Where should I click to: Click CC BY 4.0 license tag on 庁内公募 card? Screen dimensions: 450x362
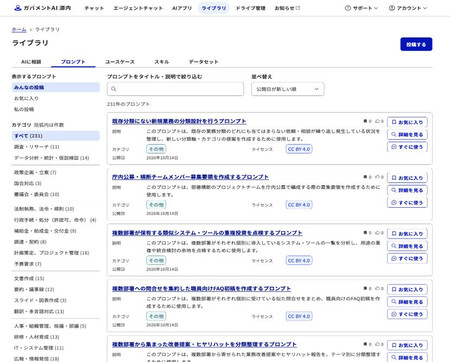pos(299,205)
